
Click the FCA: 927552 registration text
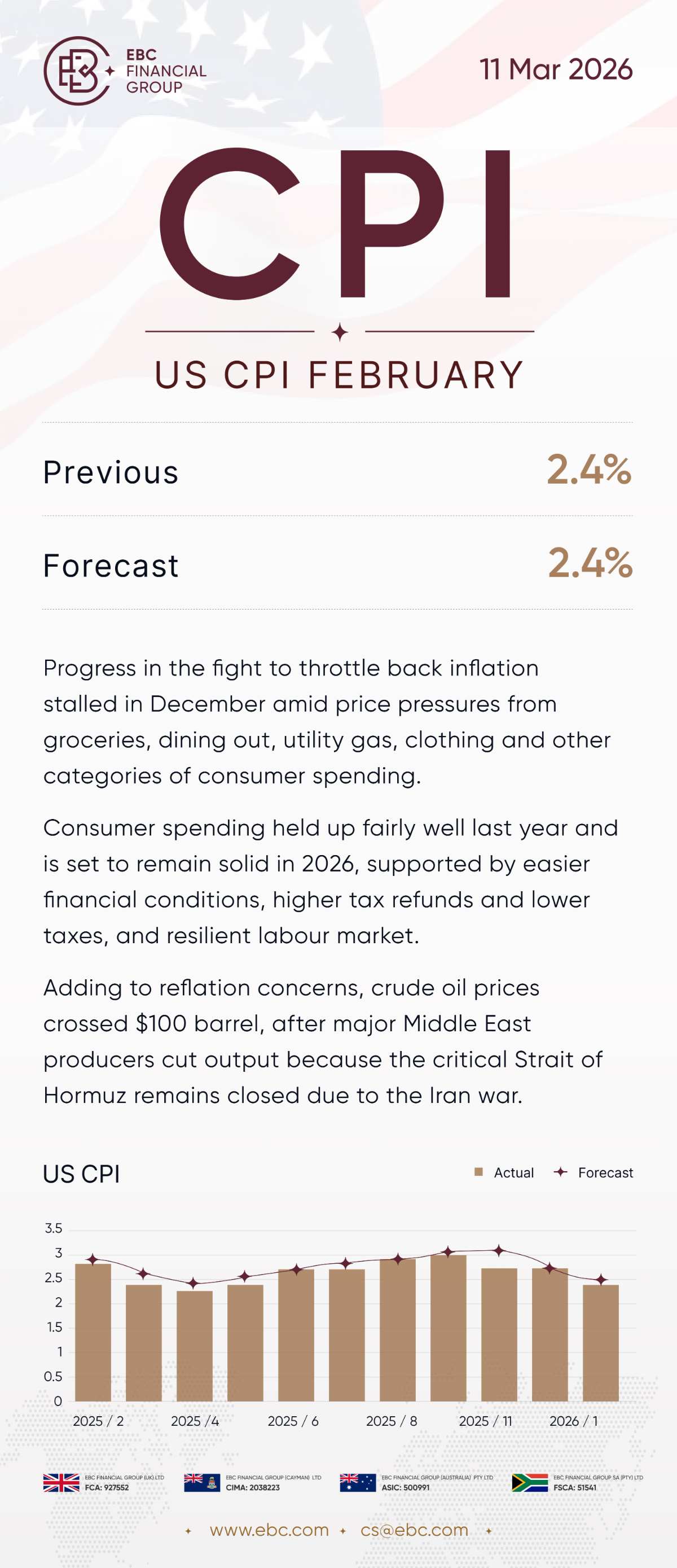tap(107, 1488)
